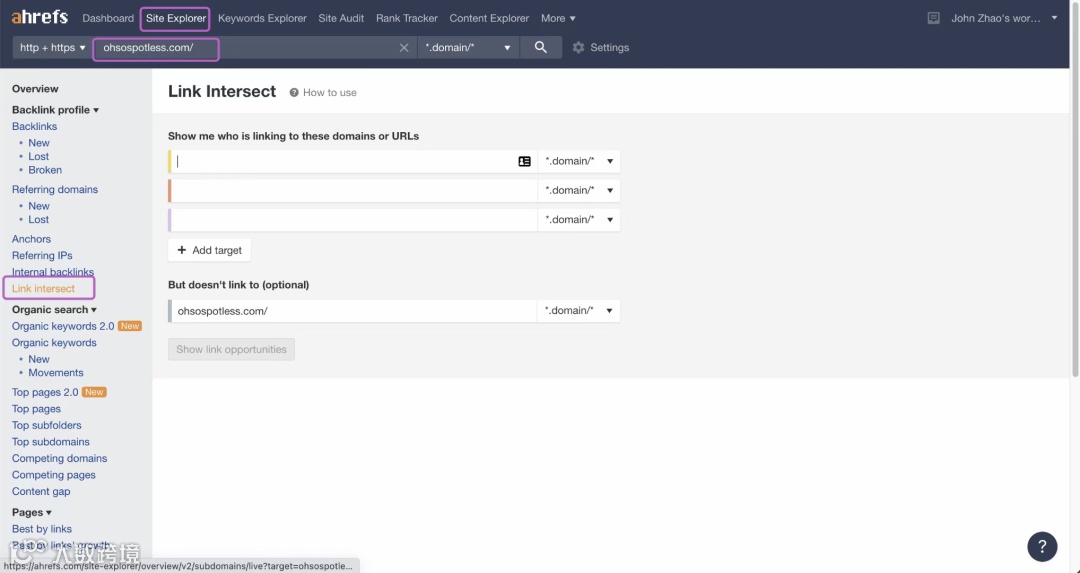
Task: Expand the More menu
Action: tap(558, 19)
